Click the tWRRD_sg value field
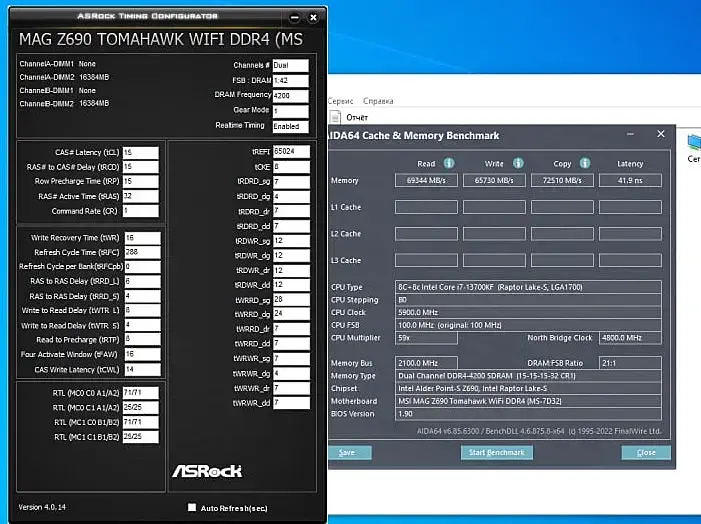Viewport: 701px width, 524px height. 291,300
